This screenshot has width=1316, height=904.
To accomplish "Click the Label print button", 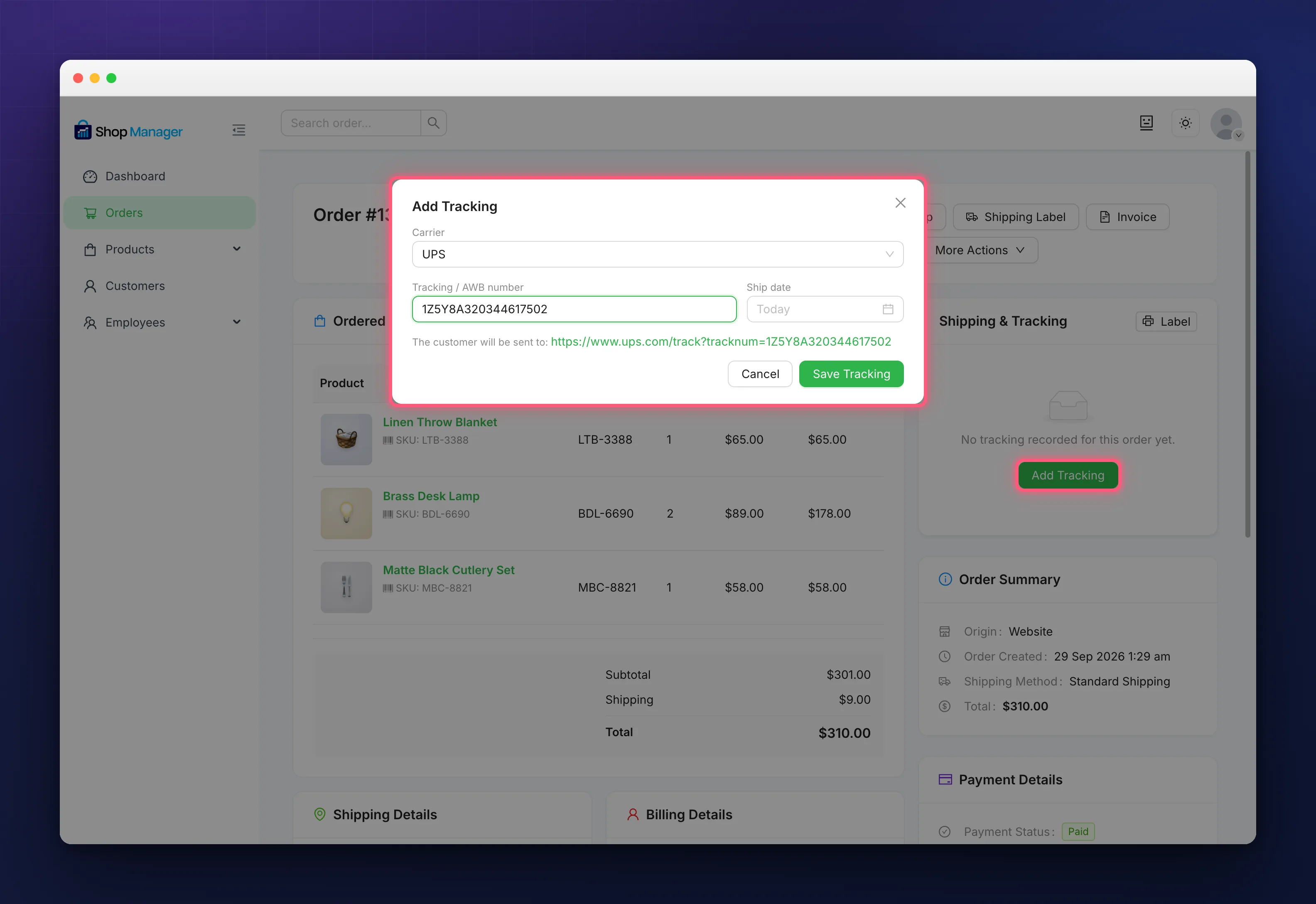I will tap(1166, 322).
